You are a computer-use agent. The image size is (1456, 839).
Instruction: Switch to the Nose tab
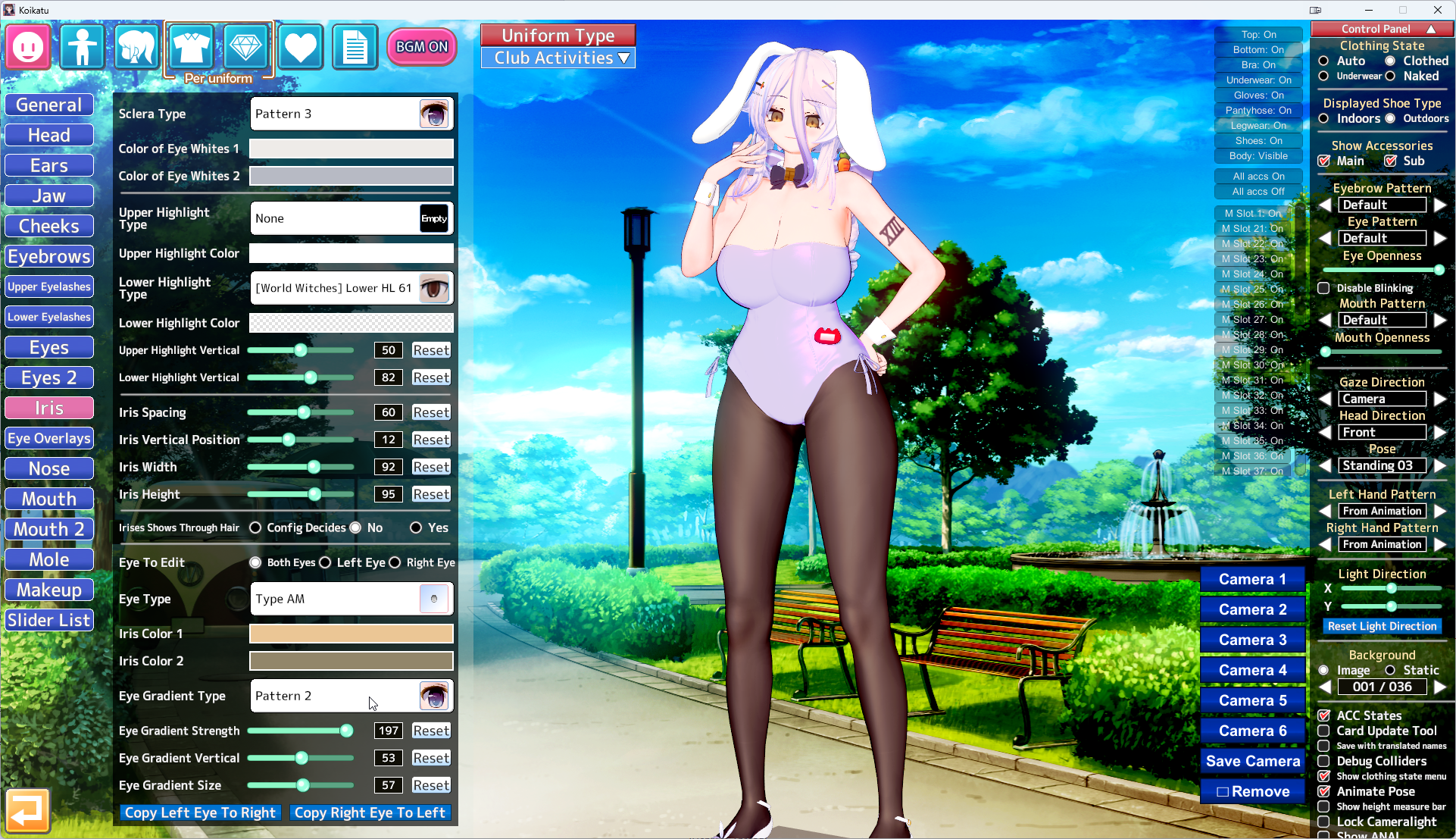[49, 468]
